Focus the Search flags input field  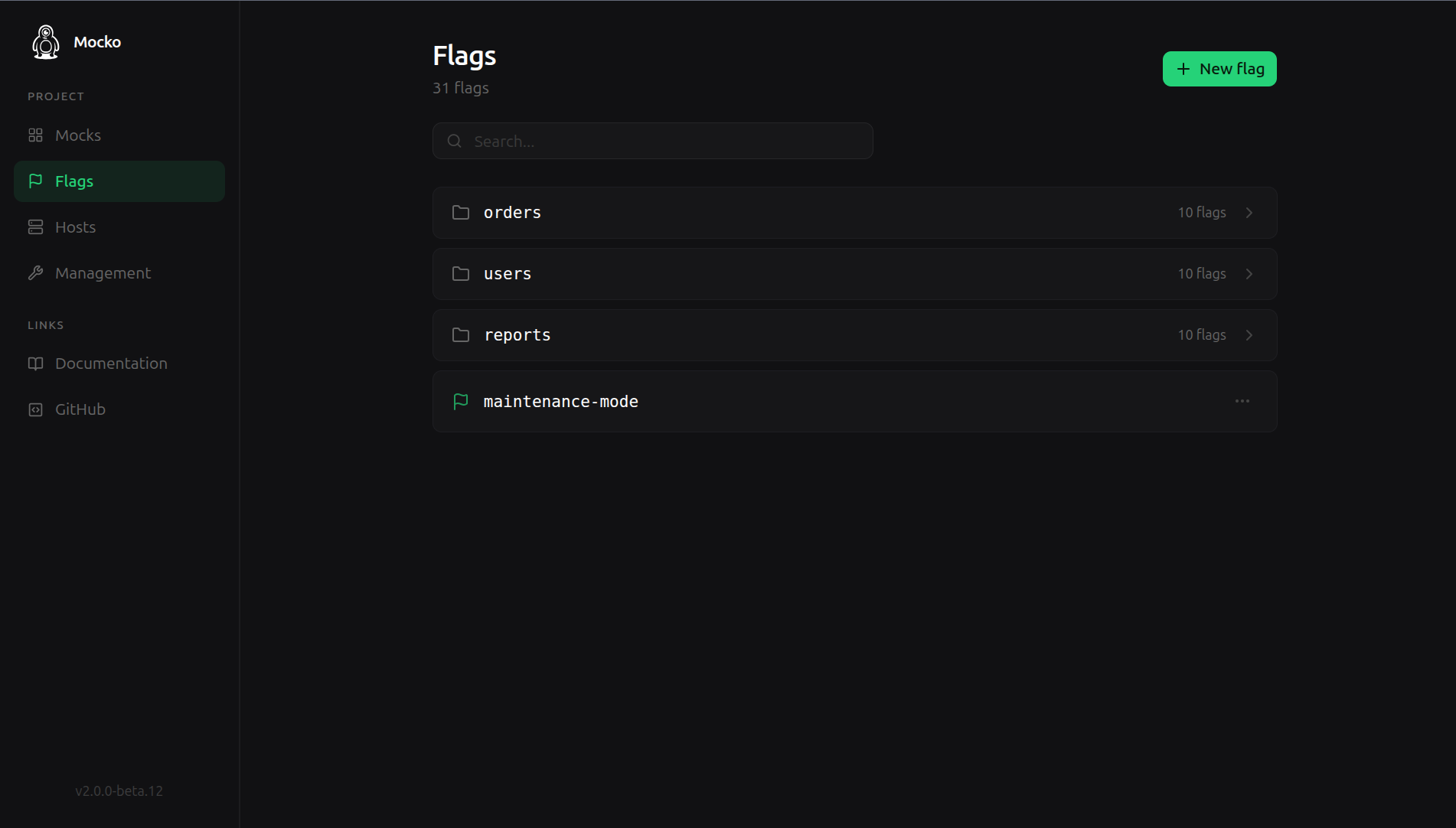coord(653,141)
